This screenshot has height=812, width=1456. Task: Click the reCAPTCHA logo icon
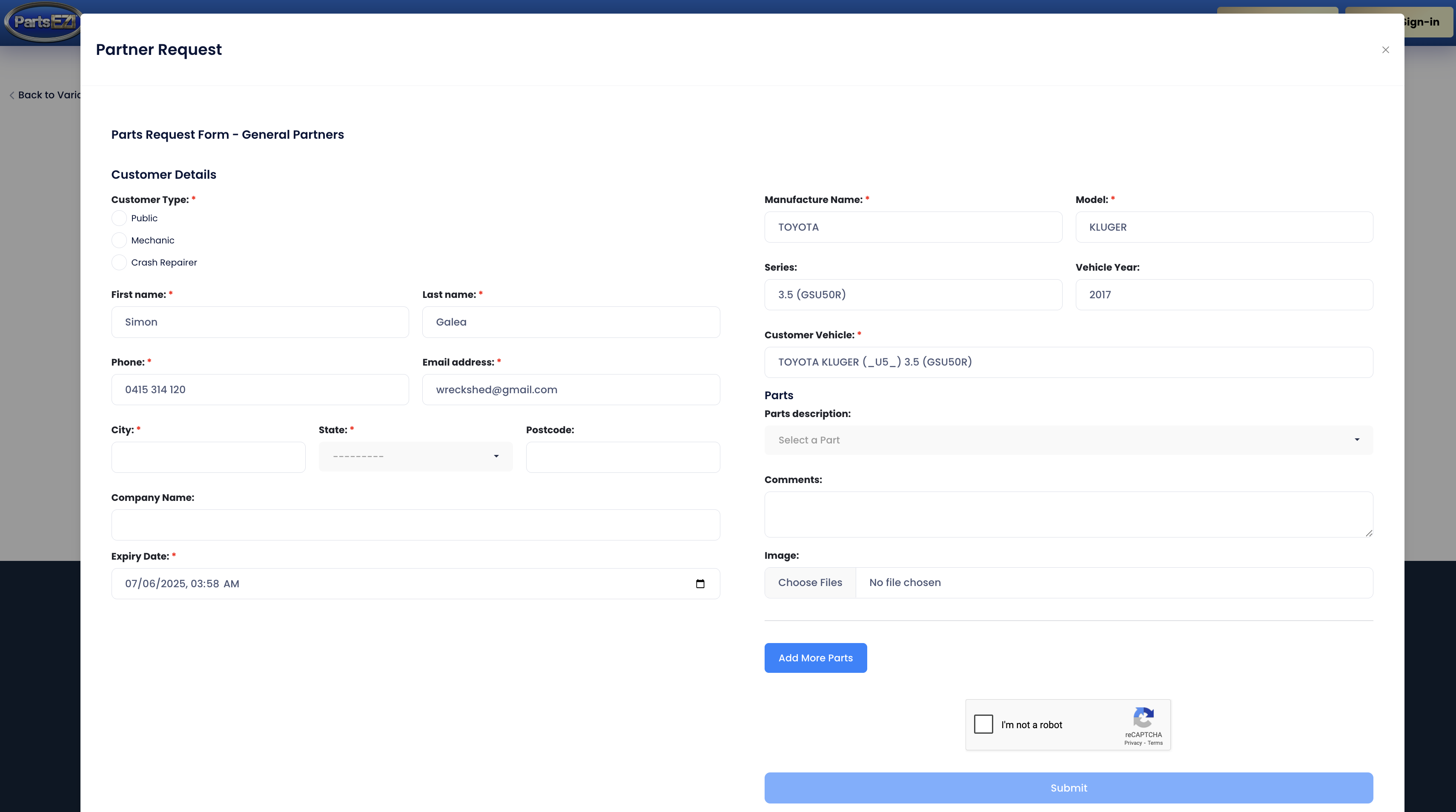click(1143, 718)
